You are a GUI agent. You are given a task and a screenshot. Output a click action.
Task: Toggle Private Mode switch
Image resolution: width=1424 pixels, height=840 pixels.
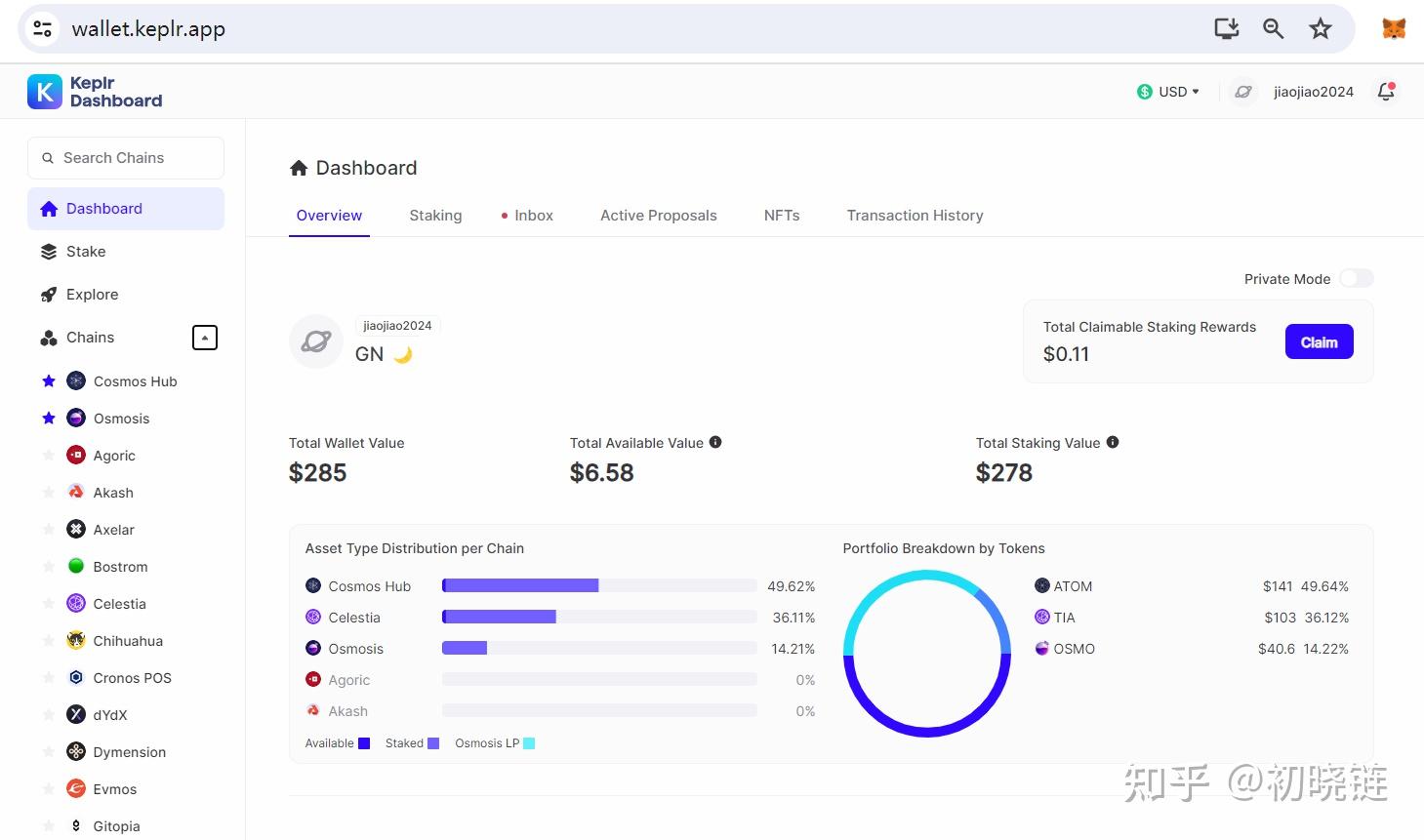coord(1356,279)
